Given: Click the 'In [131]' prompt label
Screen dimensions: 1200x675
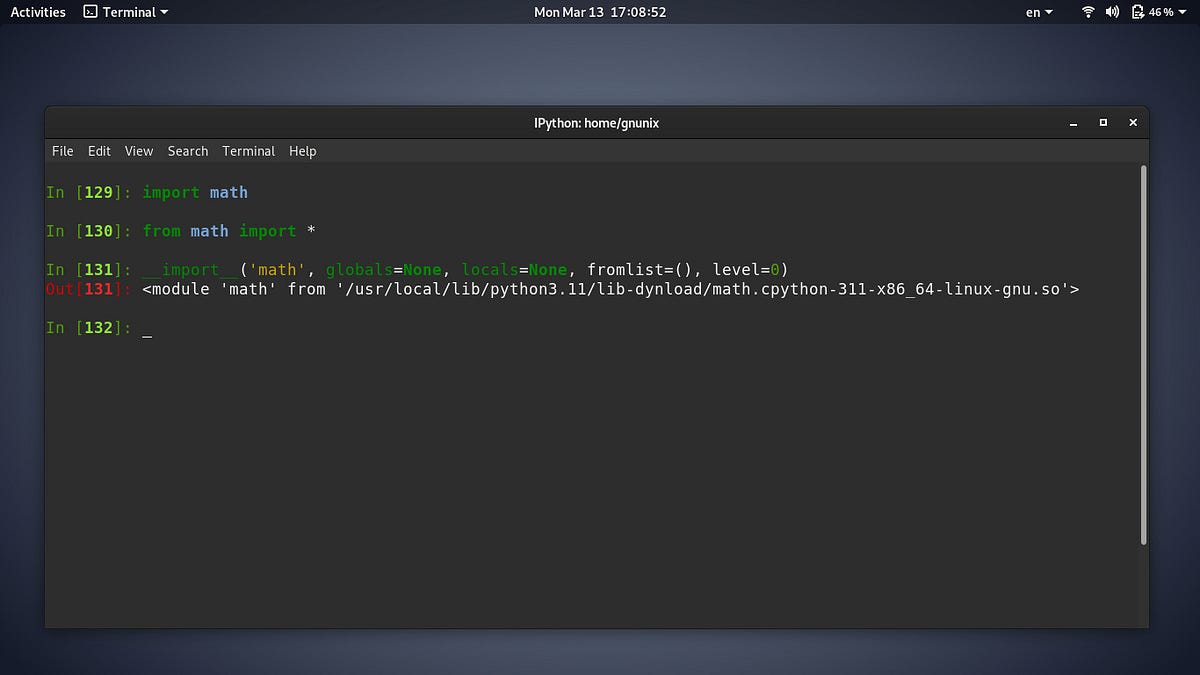Looking at the screenshot, I should (88, 270).
